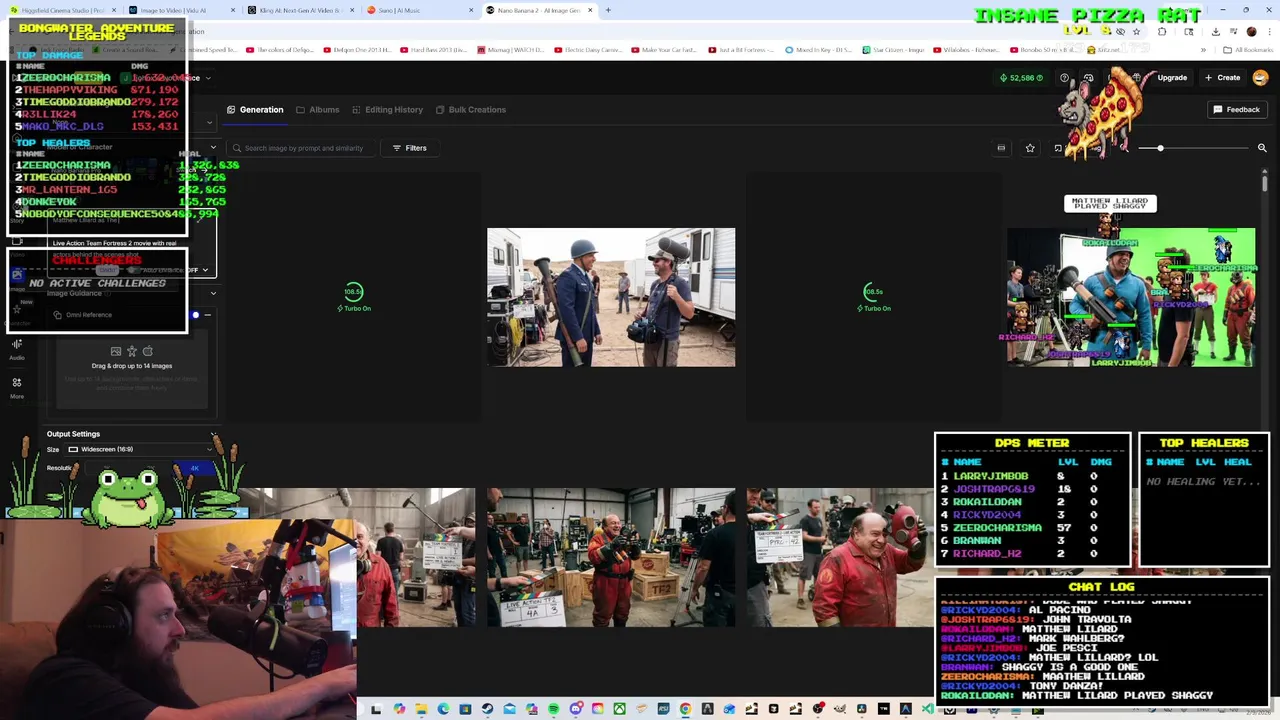
Task: Expand the hidden bookmarks chevron
Action: 1203,49
